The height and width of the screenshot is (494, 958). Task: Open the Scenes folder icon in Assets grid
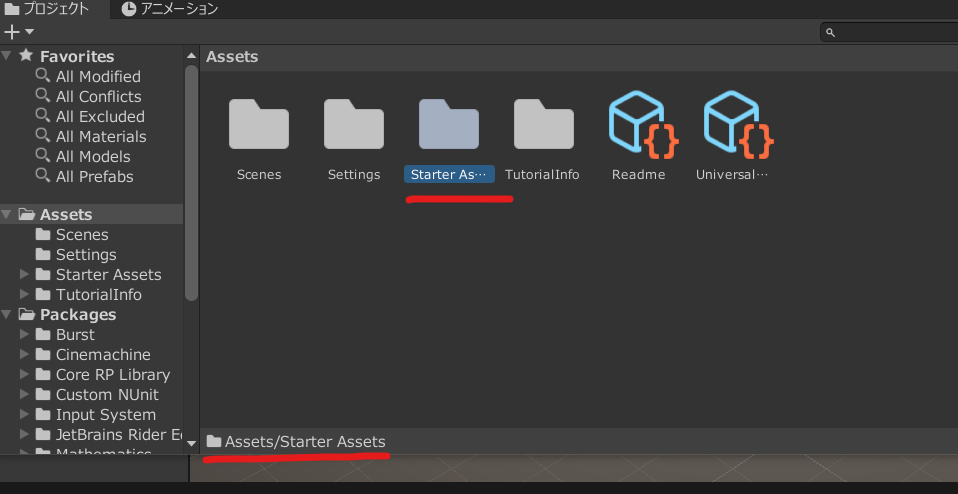[259, 124]
